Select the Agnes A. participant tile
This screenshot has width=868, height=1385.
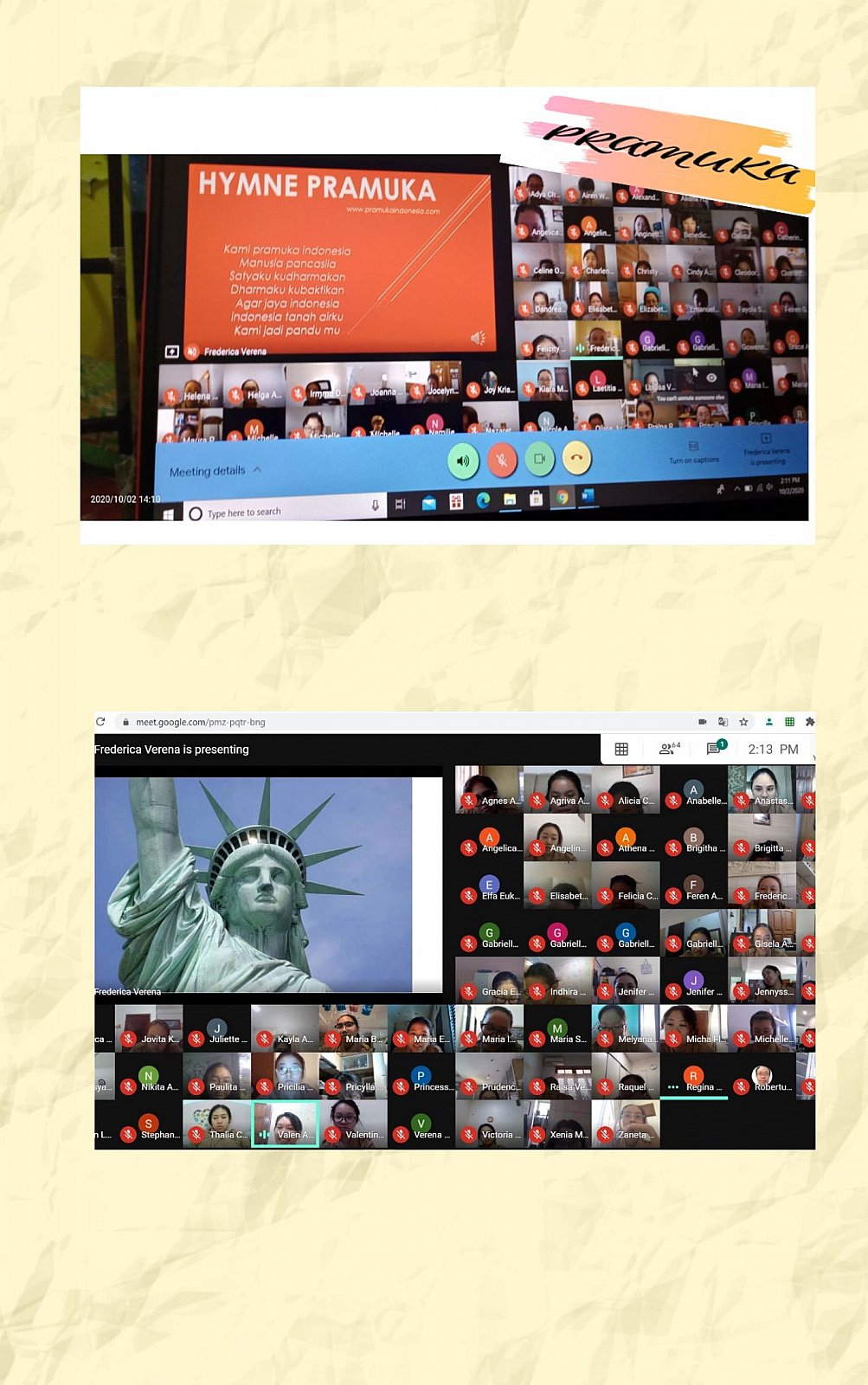coord(489,789)
